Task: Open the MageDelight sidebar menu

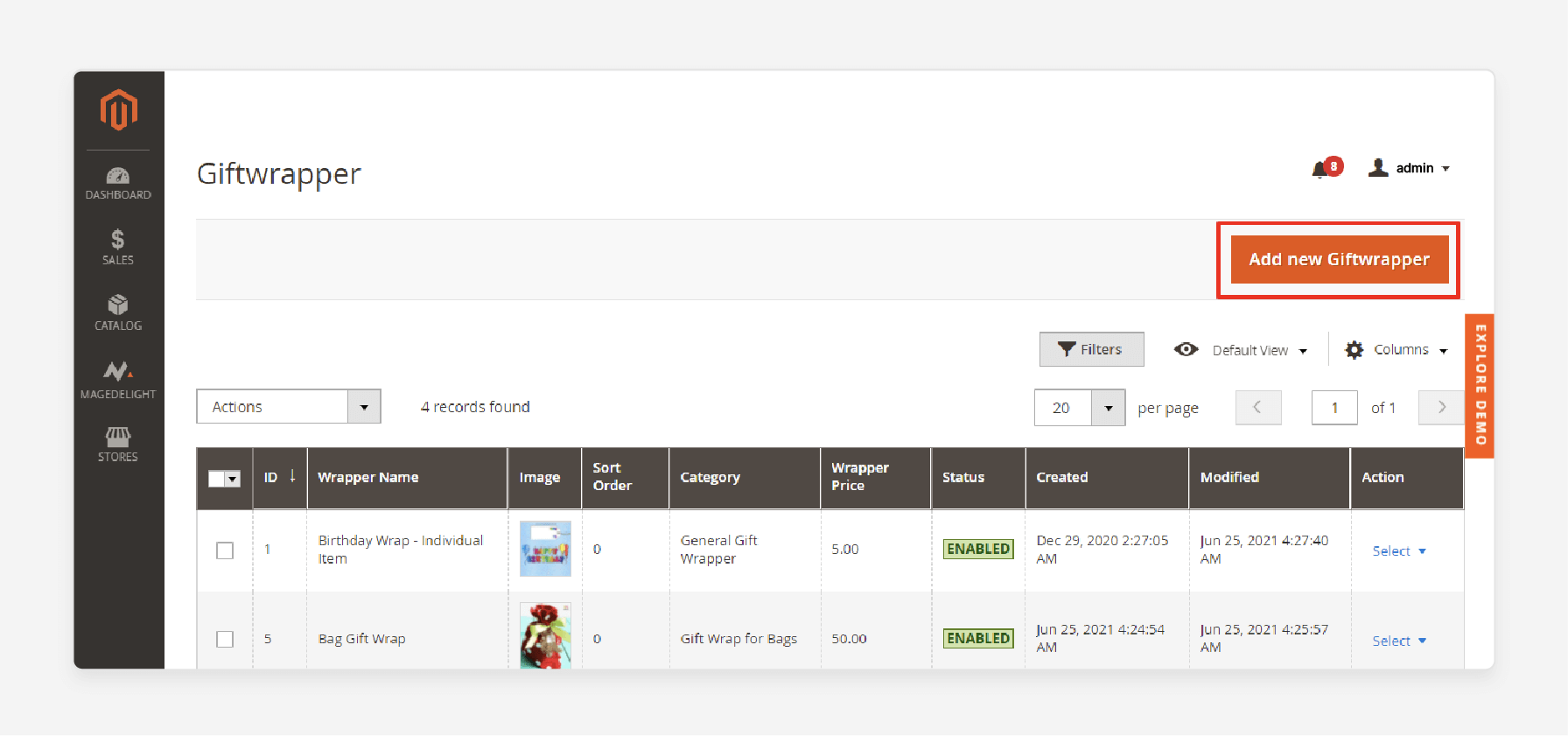Action: [118, 380]
